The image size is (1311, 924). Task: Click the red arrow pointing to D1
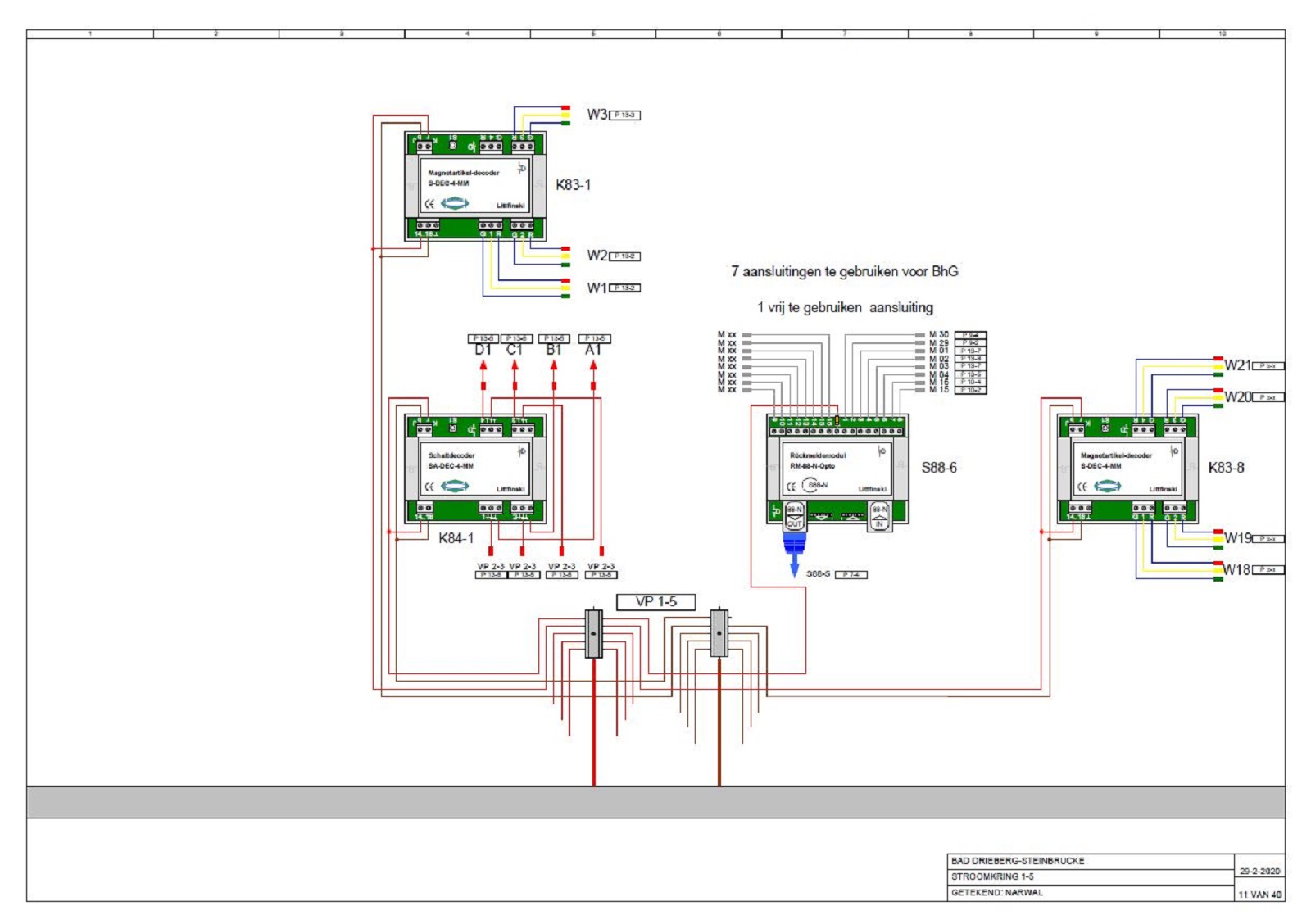pyautogui.click(x=483, y=365)
